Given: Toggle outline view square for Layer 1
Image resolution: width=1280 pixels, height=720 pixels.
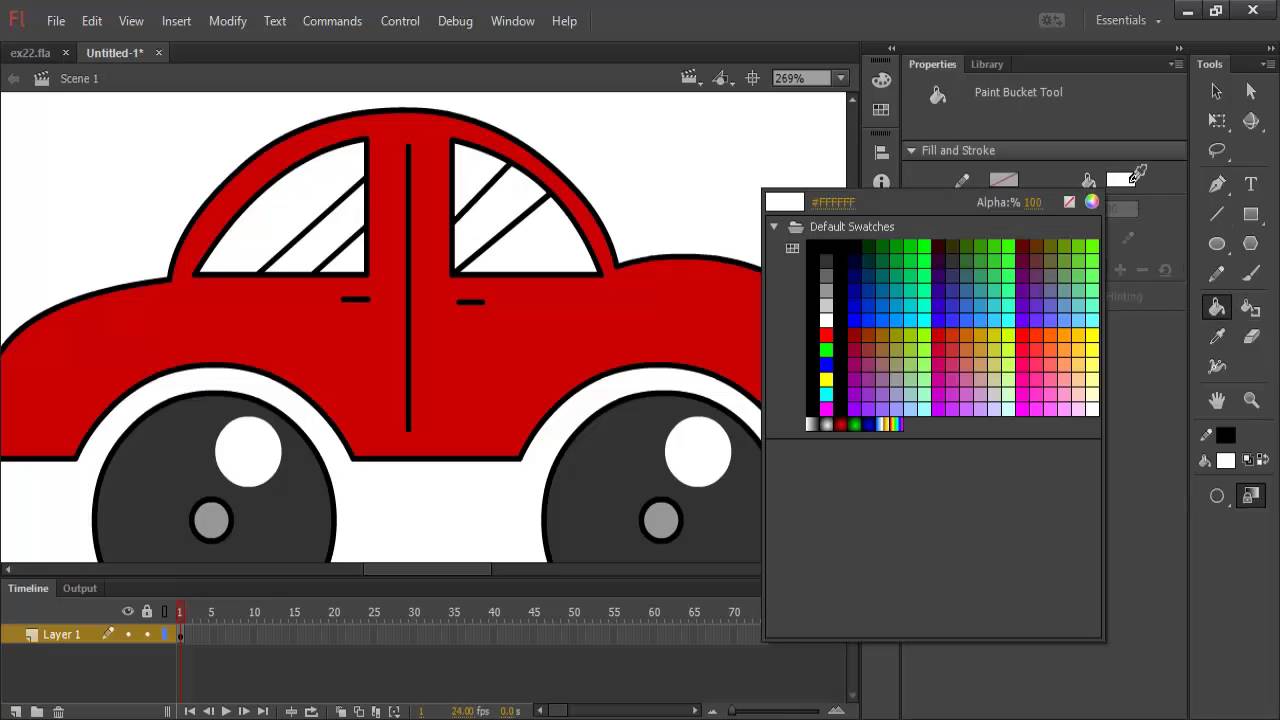Looking at the screenshot, I should (x=165, y=634).
